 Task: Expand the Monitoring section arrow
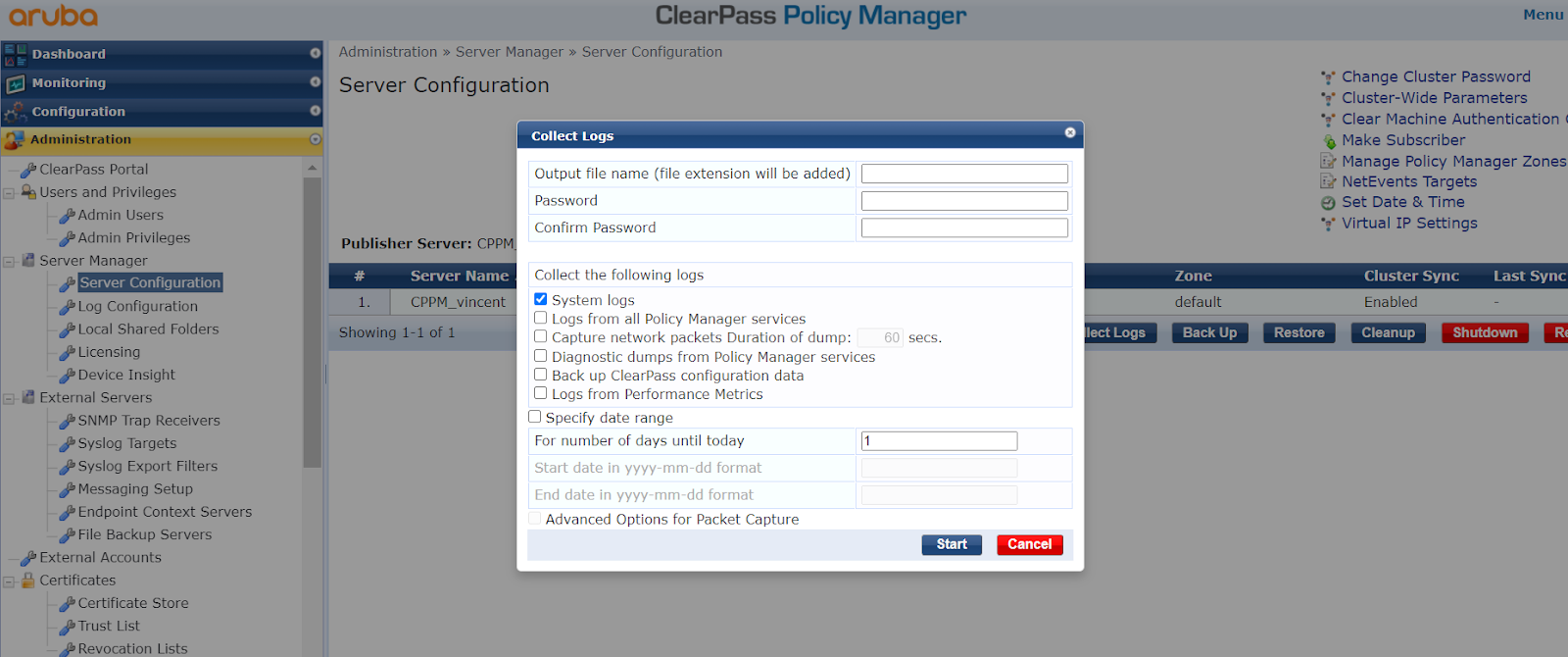pos(316,82)
